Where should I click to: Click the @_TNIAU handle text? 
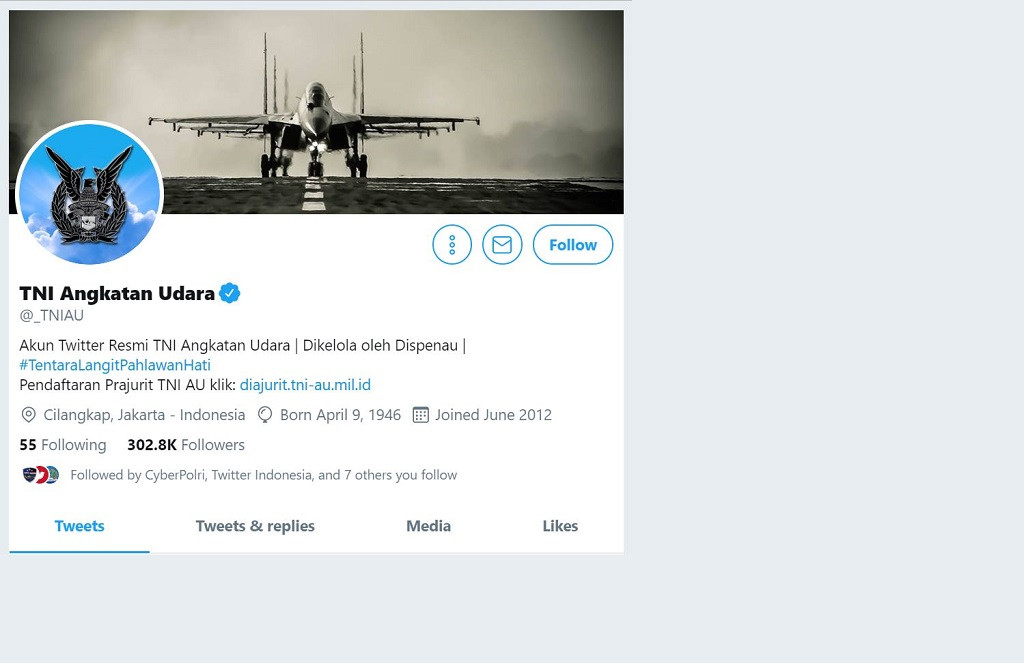click(x=52, y=316)
